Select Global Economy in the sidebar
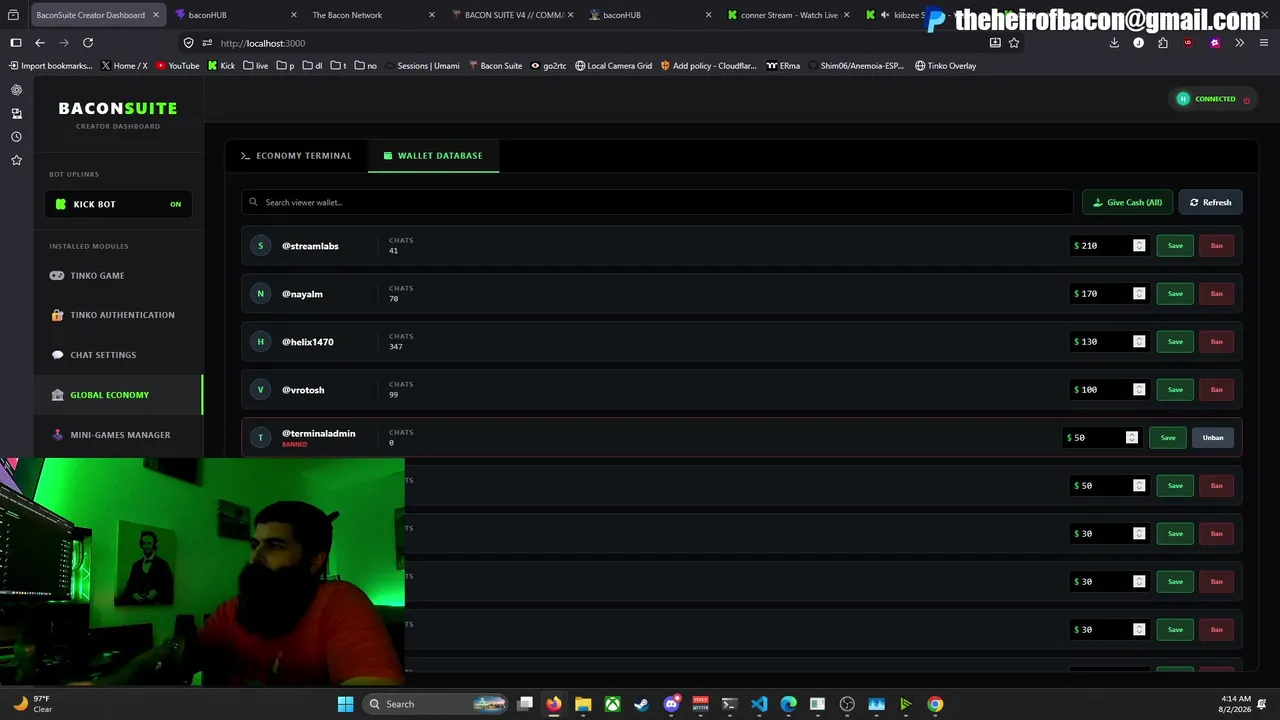Screen dimensions: 1280x720 118,395
